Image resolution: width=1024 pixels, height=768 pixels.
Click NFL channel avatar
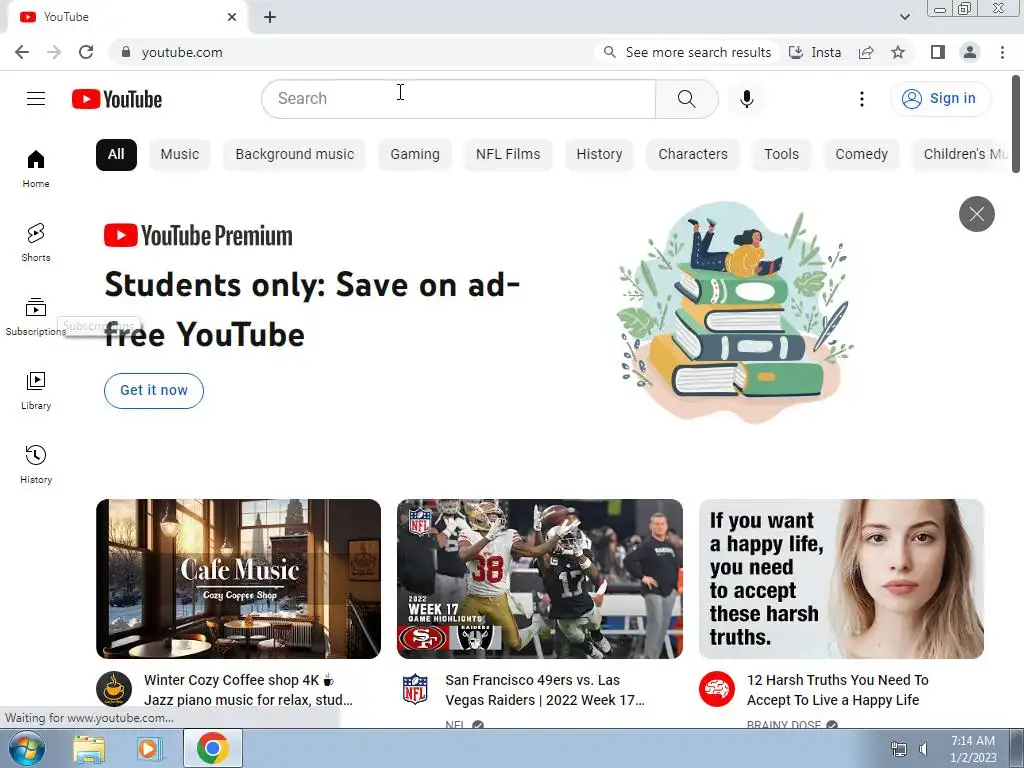pos(415,689)
